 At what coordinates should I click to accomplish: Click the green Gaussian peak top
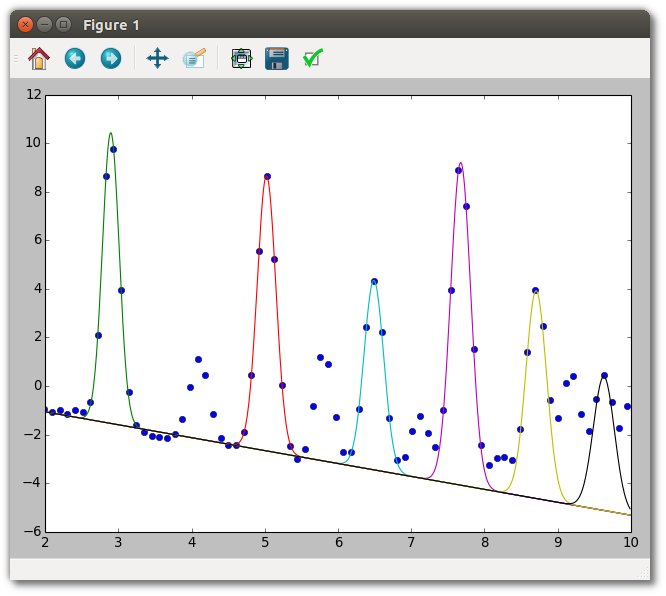[110, 133]
